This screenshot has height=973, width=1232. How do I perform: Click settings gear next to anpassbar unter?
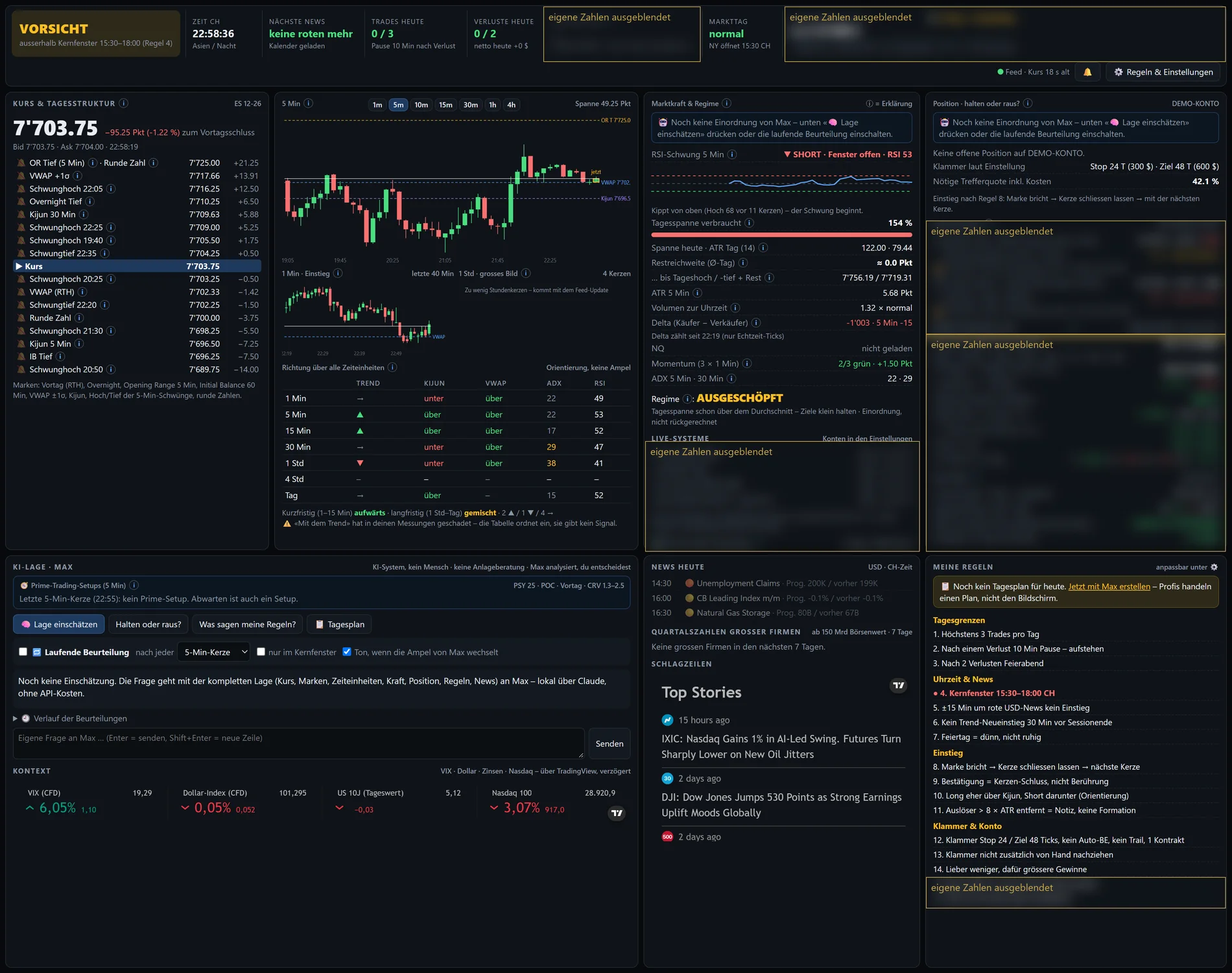[x=1214, y=567]
